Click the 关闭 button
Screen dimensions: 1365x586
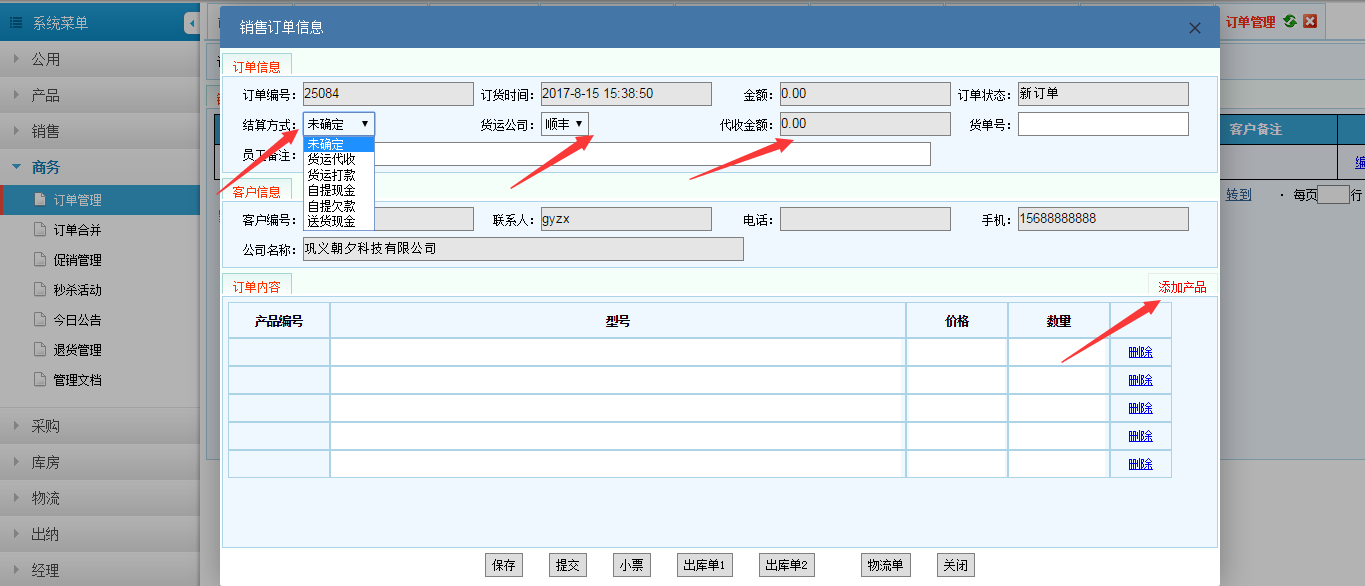[x=955, y=565]
